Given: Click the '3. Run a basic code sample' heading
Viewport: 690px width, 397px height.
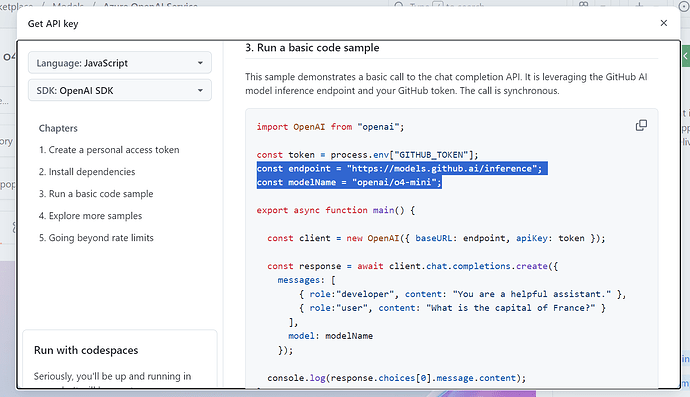Looking at the screenshot, I should coord(312,48).
